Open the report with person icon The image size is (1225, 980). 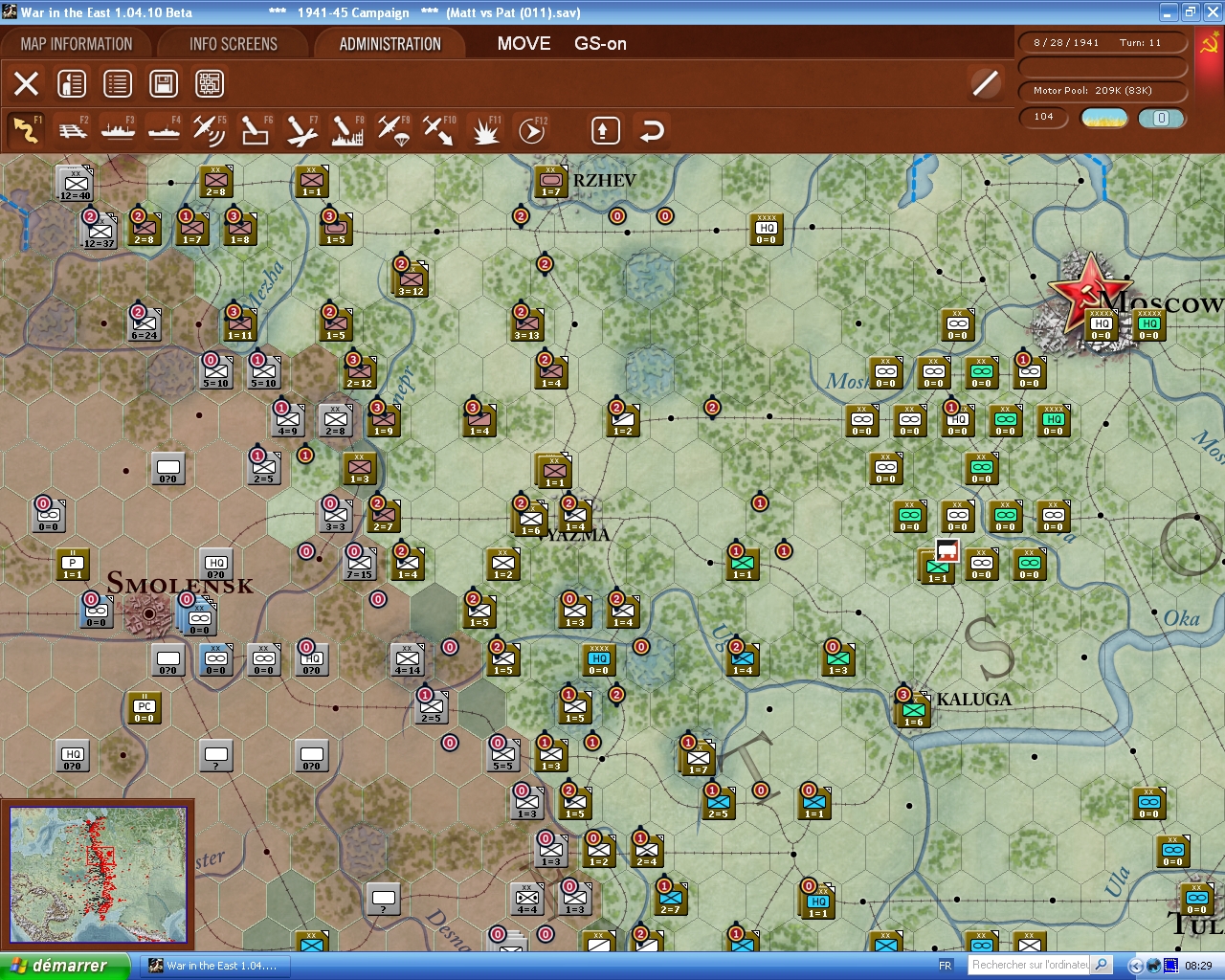point(72,83)
